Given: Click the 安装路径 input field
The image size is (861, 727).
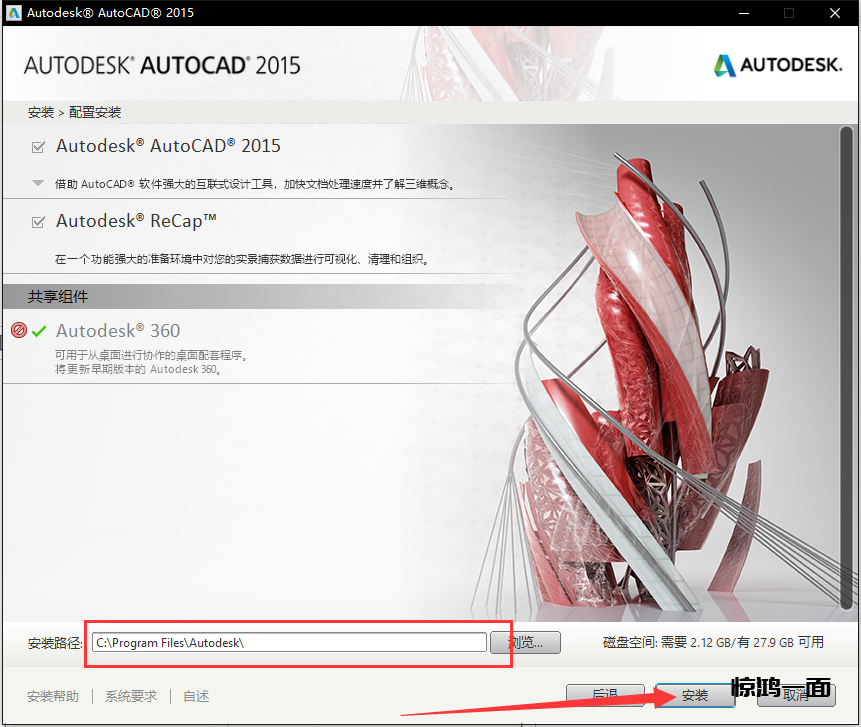Looking at the screenshot, I should click(x=289, y=643).
